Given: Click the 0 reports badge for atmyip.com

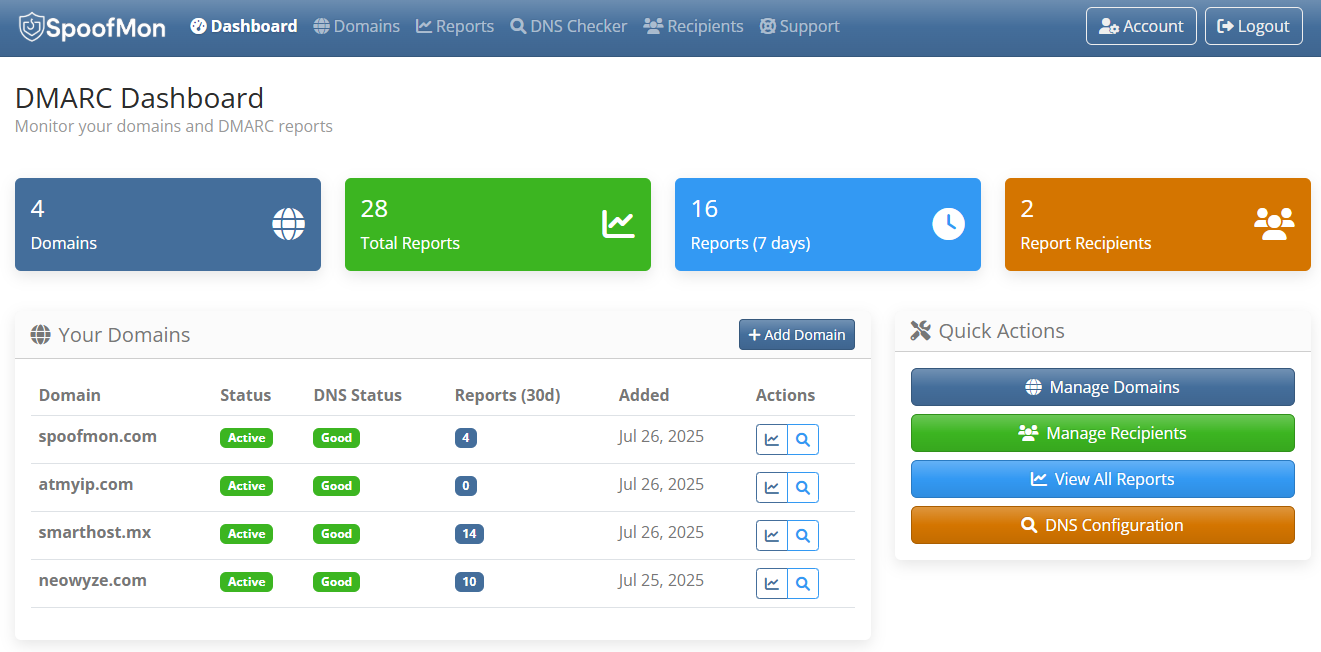Looking at the screenshot, I should (x=466, y=486).
